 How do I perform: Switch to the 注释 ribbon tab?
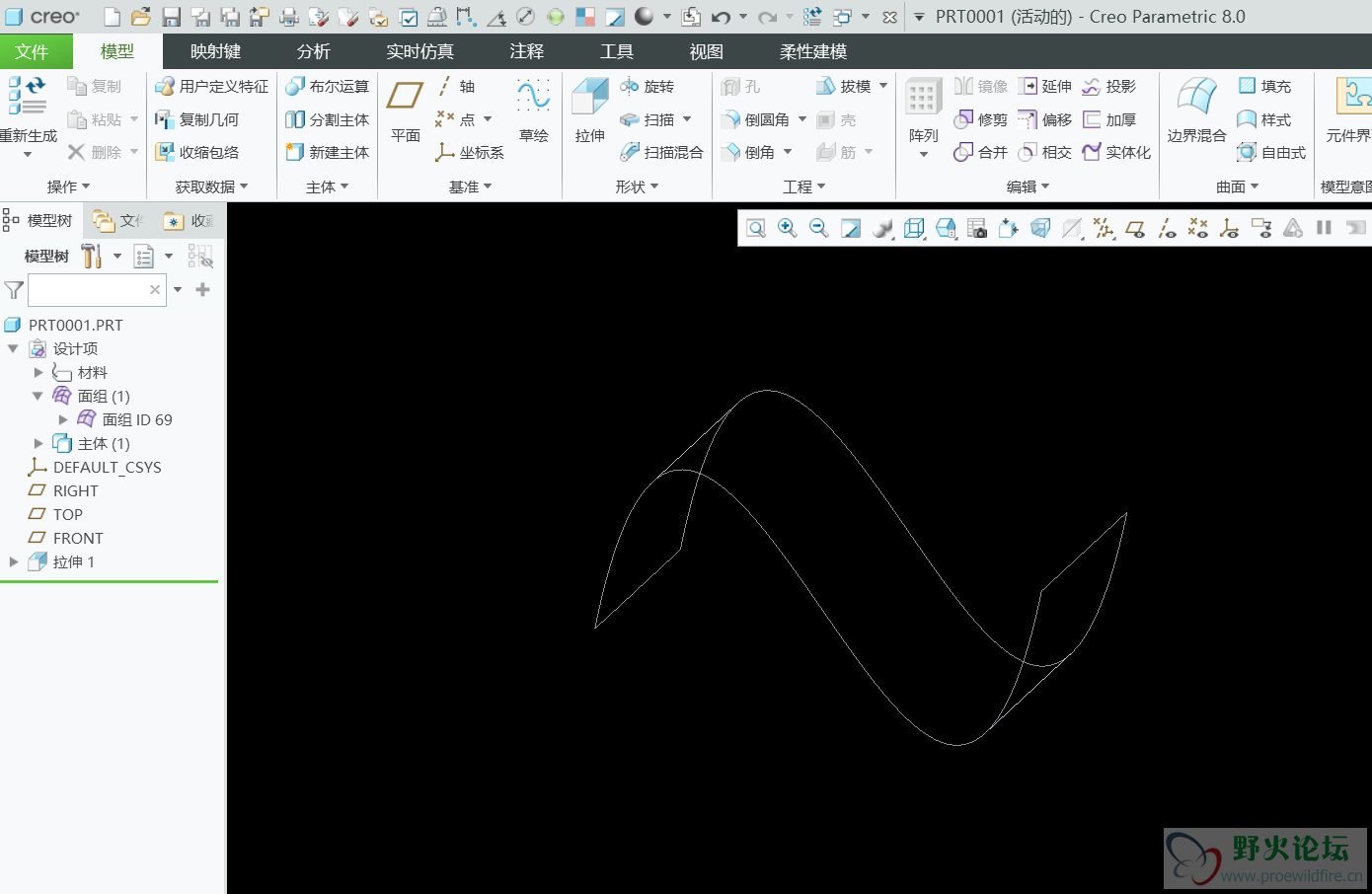click(526, 51)
